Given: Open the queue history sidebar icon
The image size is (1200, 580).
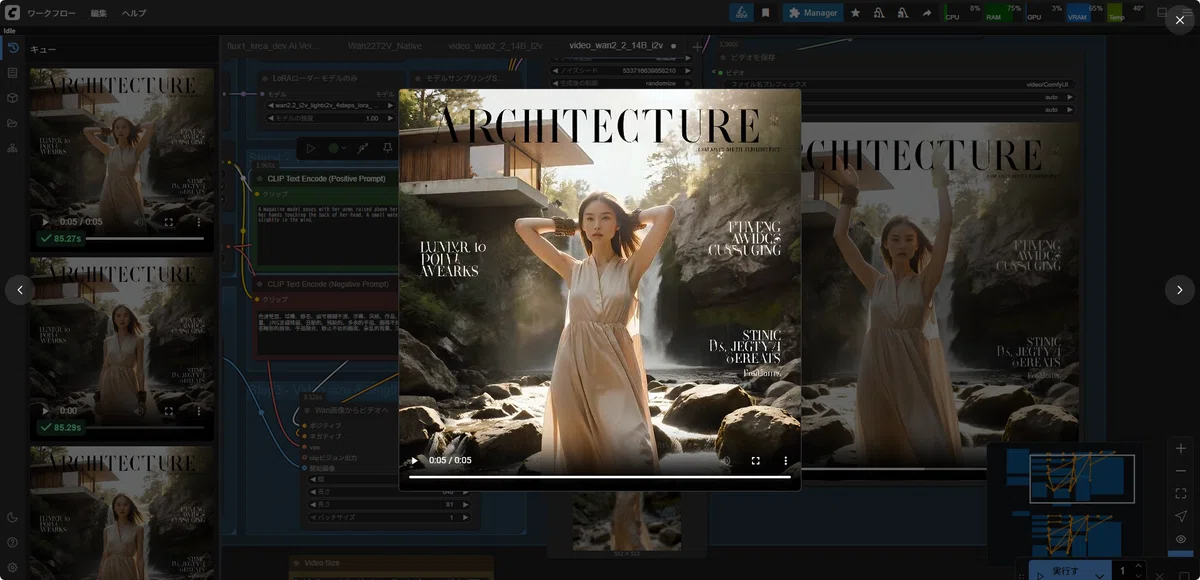Looking at the screenshot, I should (x=12, y=48).
